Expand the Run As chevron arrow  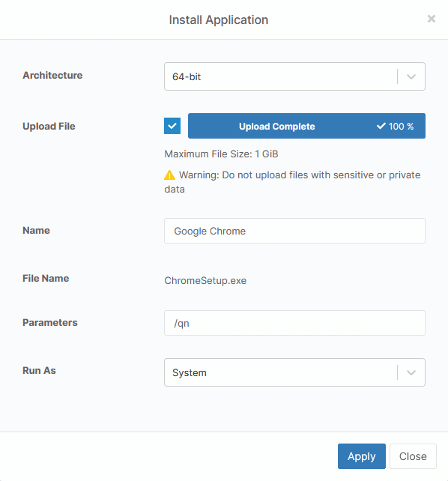pyautogui.click(x=411, y=373)
